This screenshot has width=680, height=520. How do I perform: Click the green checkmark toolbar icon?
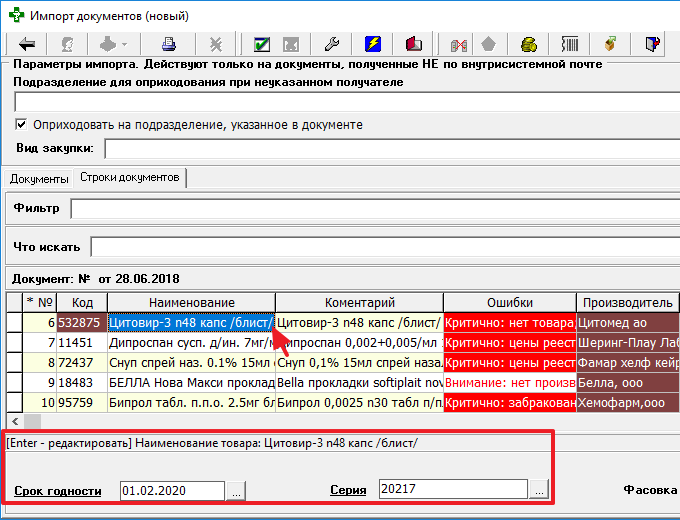click(x=262, y=44)
